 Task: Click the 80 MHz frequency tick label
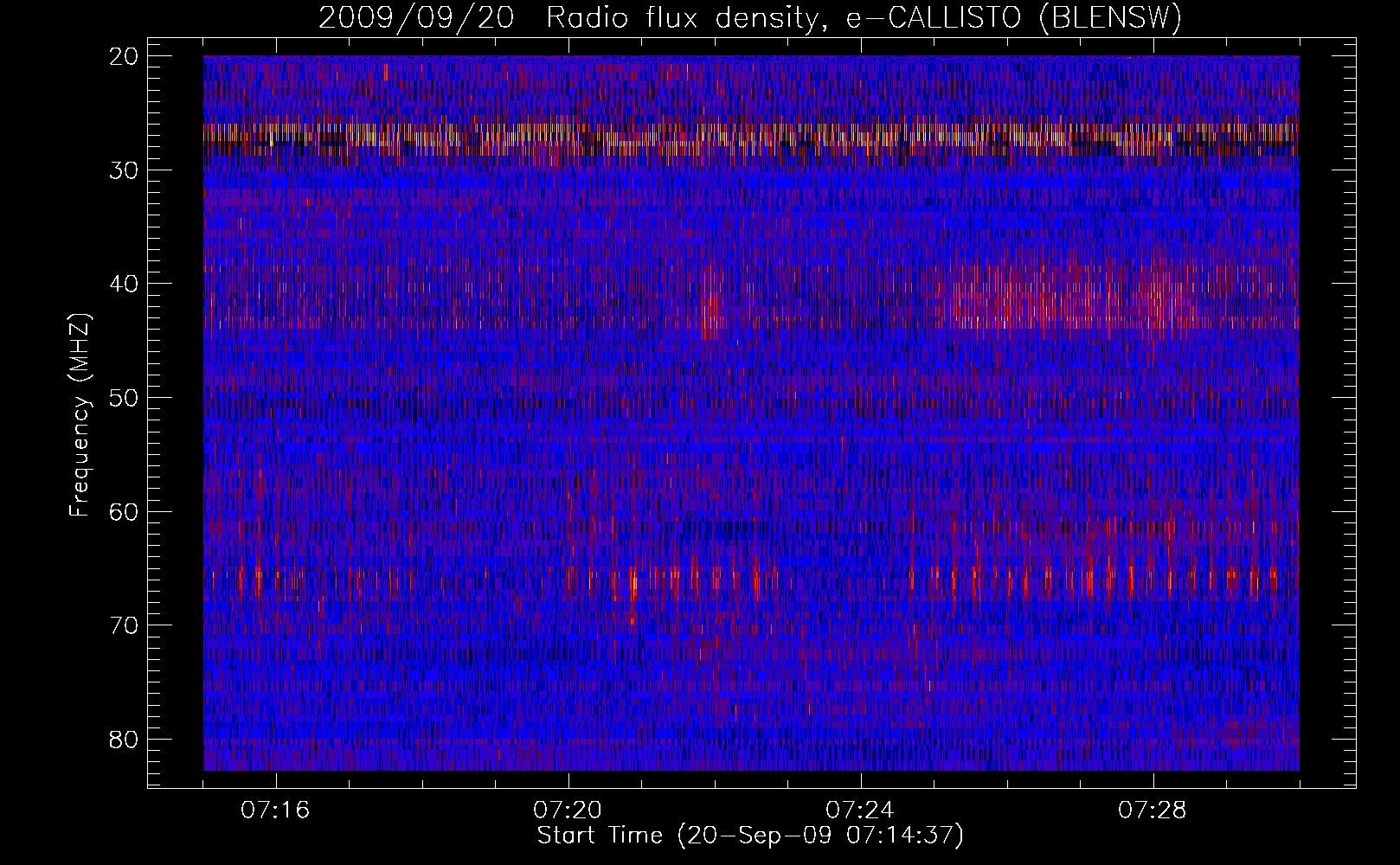[125, 740]
